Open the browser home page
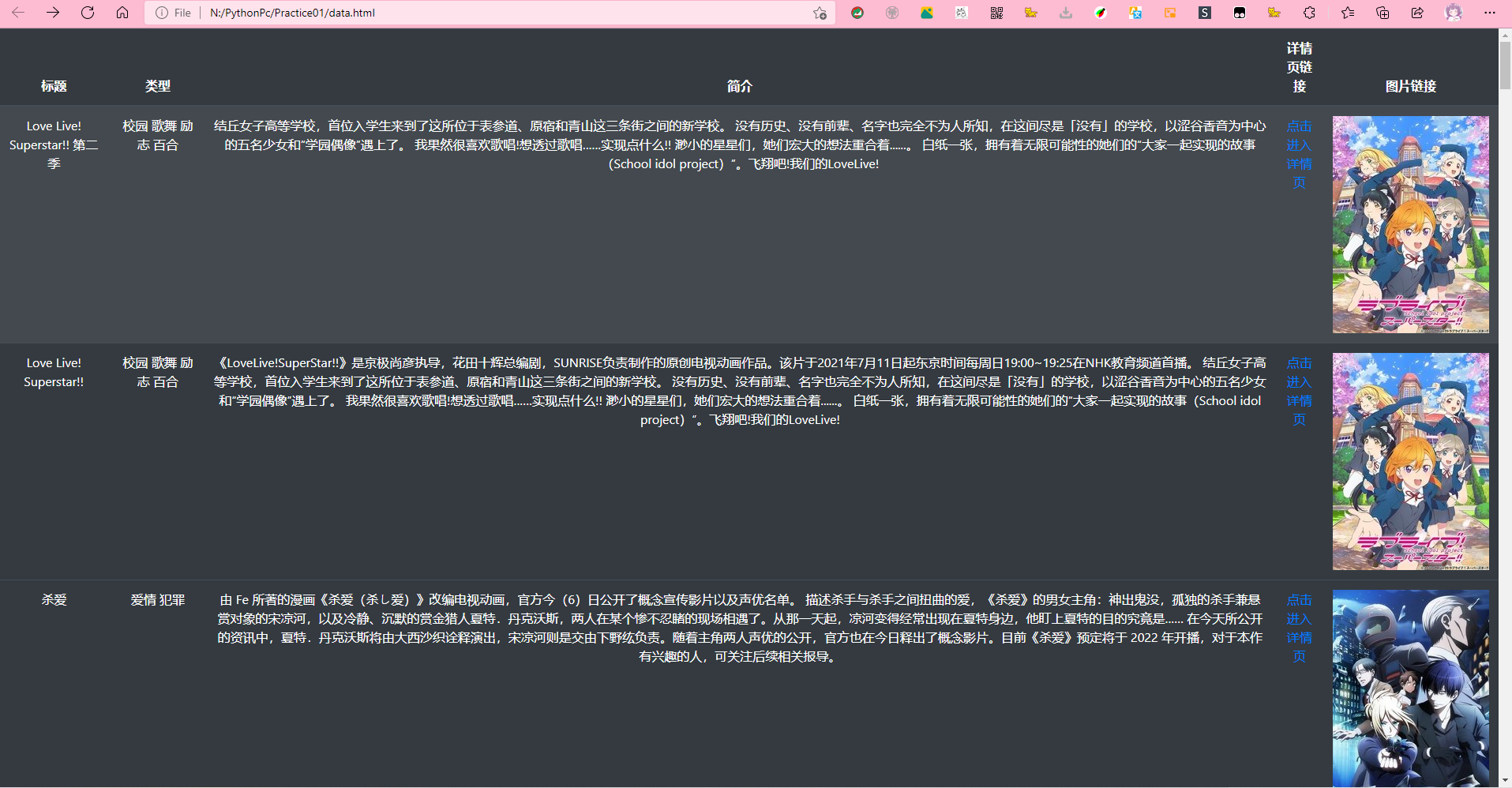This screenshot has height=788, width=1512. (x=122, y=13)
